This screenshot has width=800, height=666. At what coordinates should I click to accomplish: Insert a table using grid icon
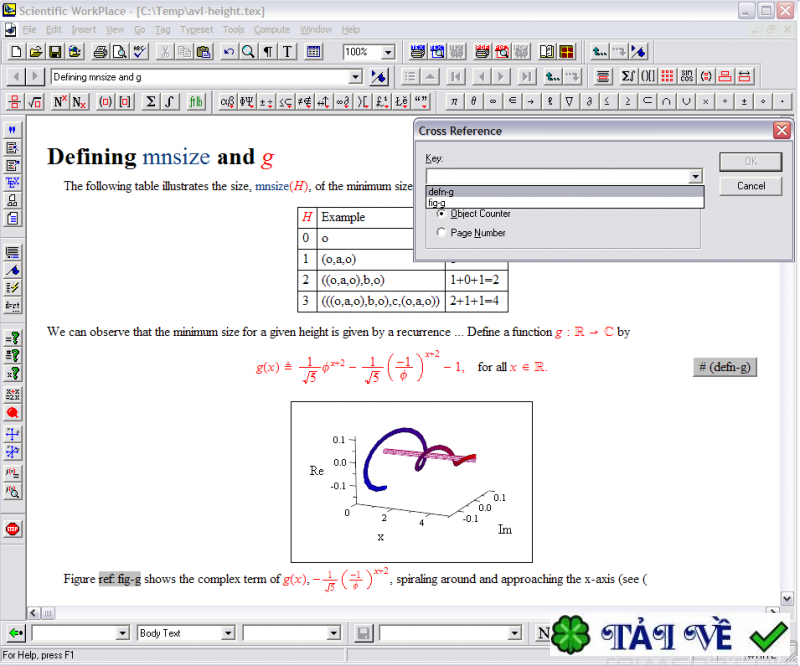[x=313, y=52]
